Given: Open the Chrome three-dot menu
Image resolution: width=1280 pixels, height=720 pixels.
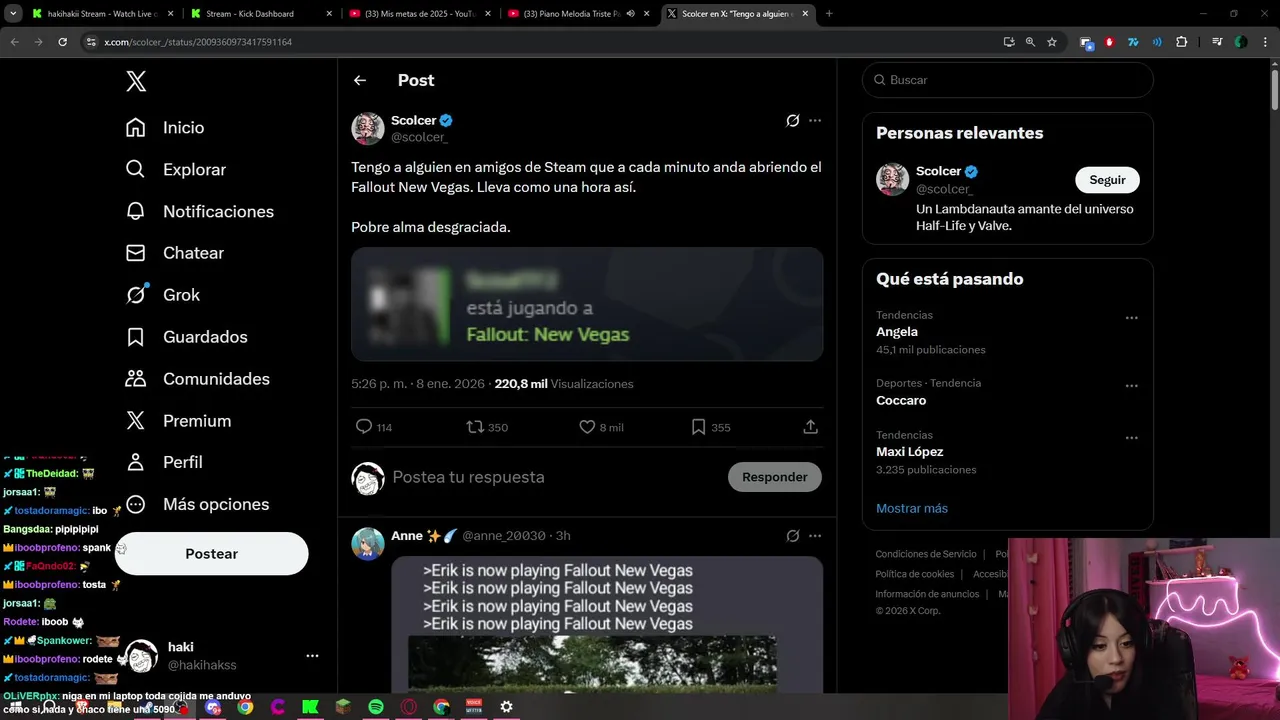Looking at the screenshot, I should coord(1264,42).
